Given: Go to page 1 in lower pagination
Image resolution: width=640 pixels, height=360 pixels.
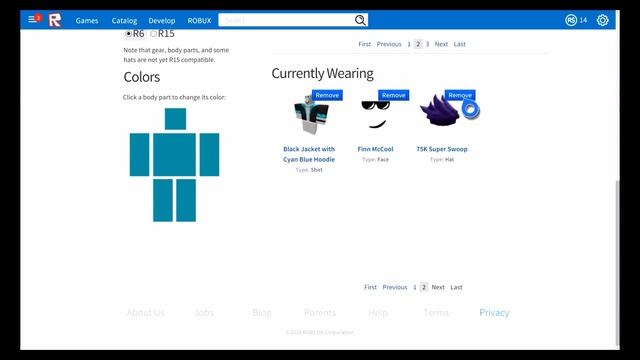Looking at the screenshot, I should (x=415, y=287).
